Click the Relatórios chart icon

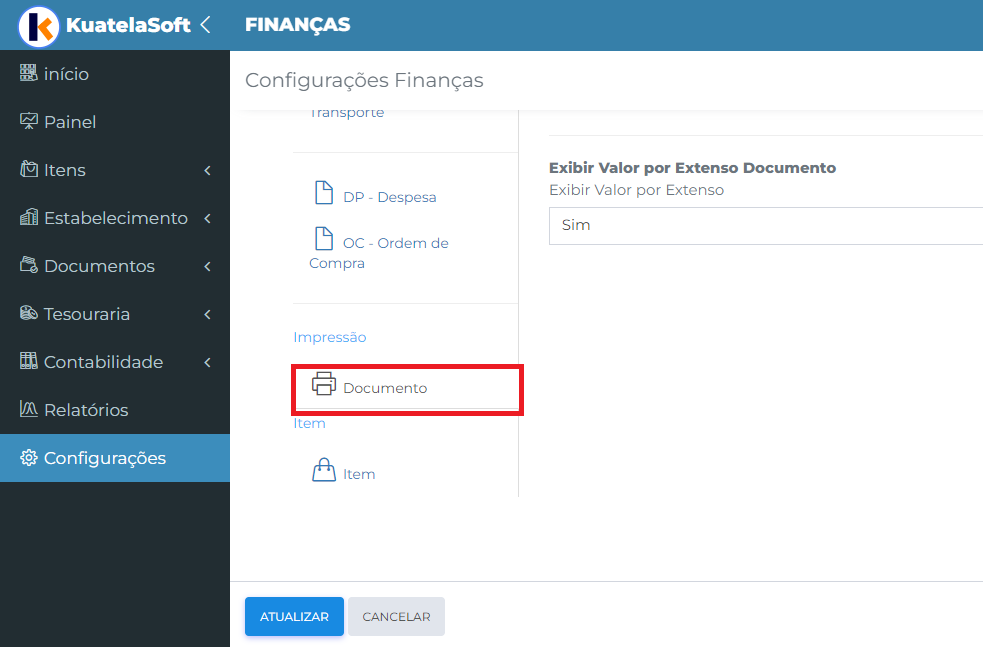(28, 409)
